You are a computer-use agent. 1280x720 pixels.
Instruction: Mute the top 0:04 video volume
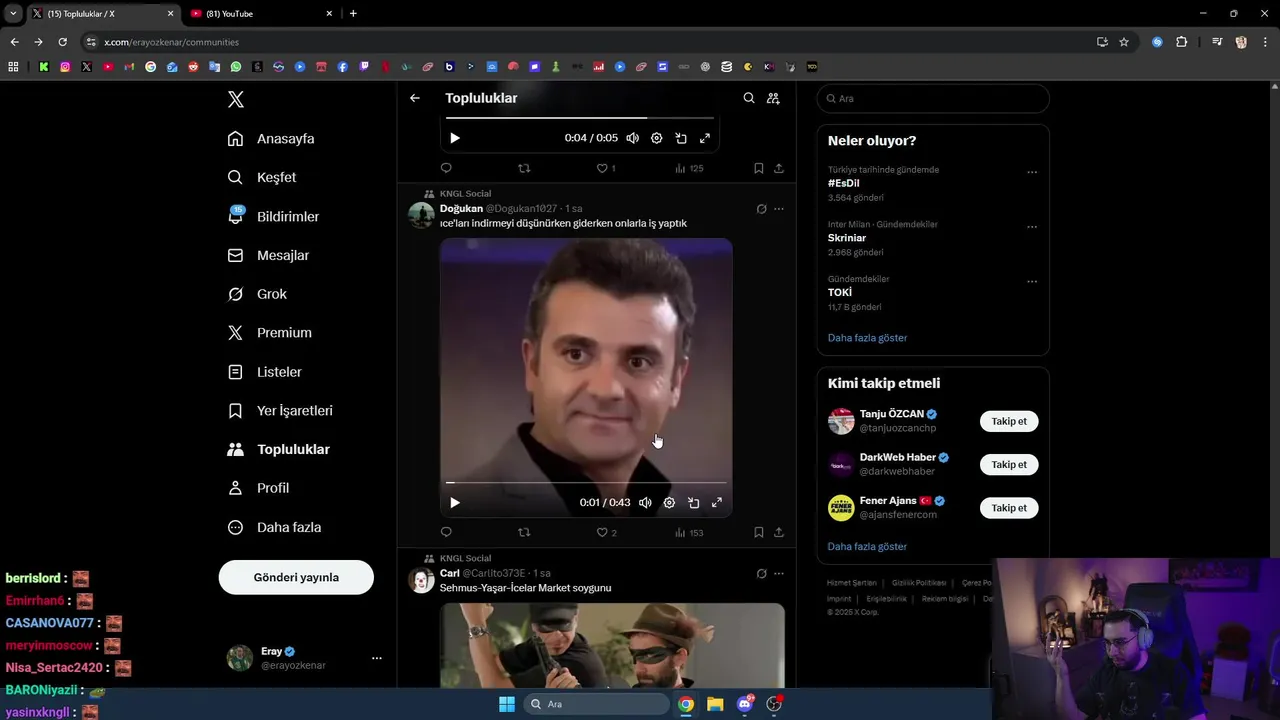(633, 138)
